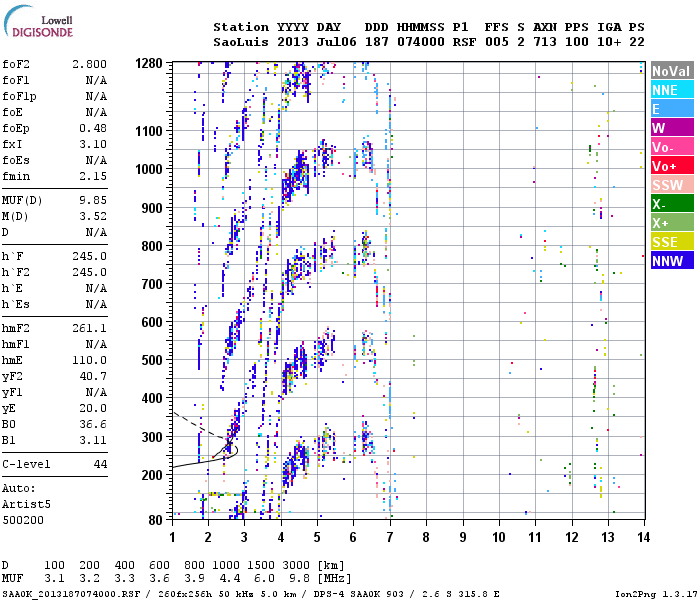The image size is (700, 600).
Task: Click the fmin value 2.15
Action: click(x=93, y=176)
